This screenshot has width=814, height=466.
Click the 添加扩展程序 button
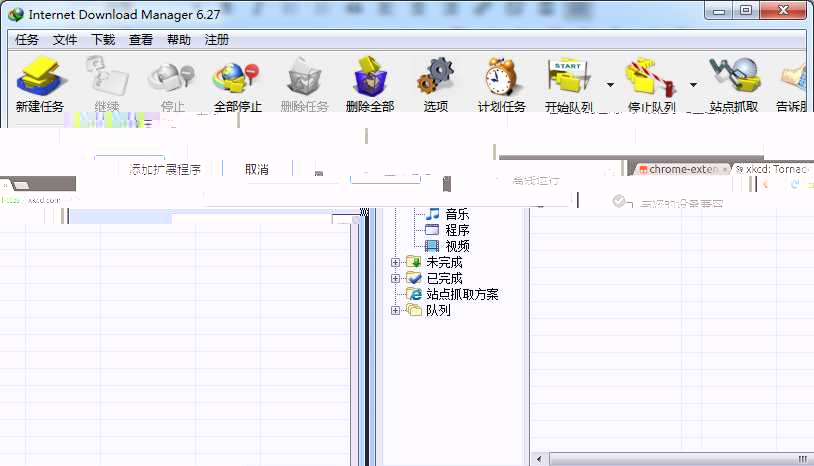click(x=165, y=169)
